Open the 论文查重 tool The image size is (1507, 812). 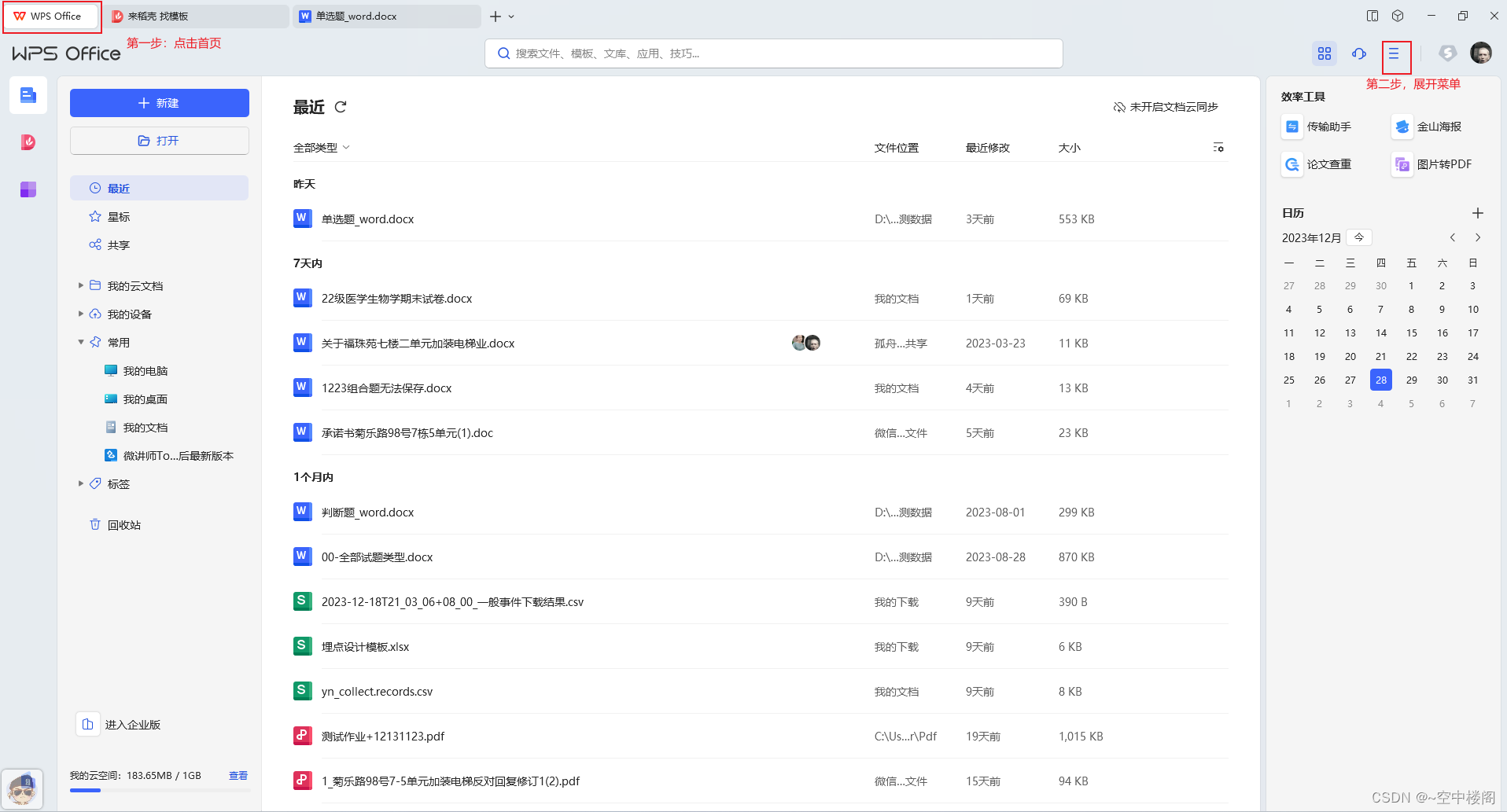(x=1317, y=164)
